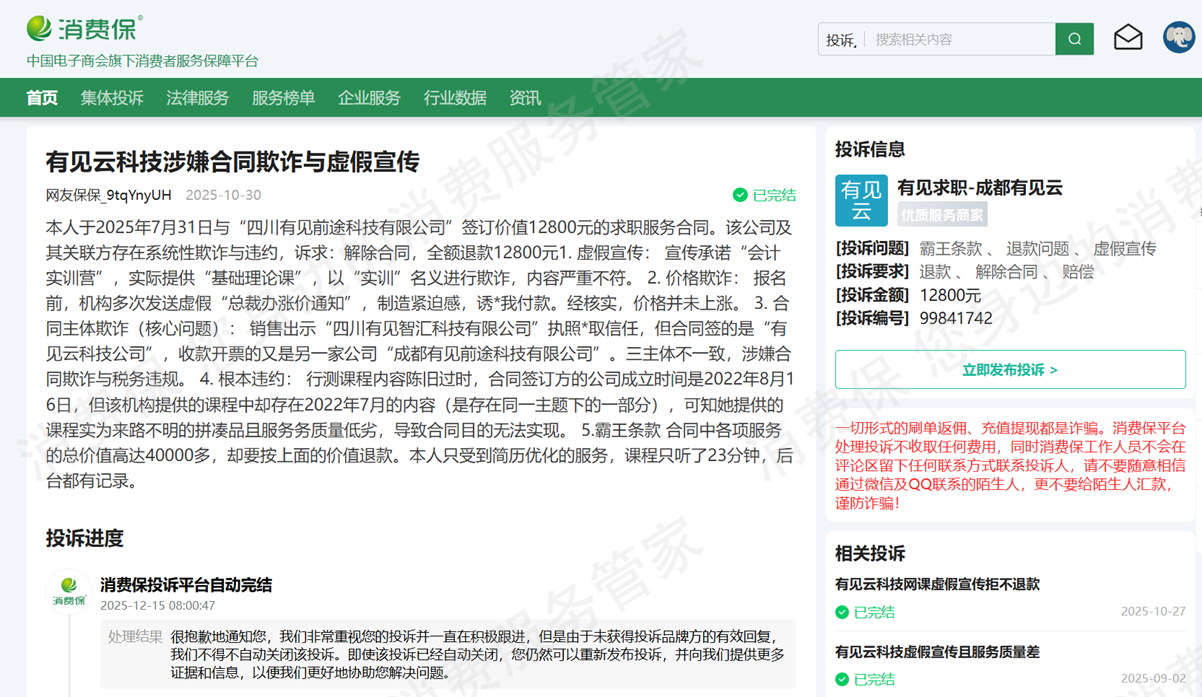Click the 优质服务商家 badge
Viewport: 1202px width, 697px height.
pos(944,215)
